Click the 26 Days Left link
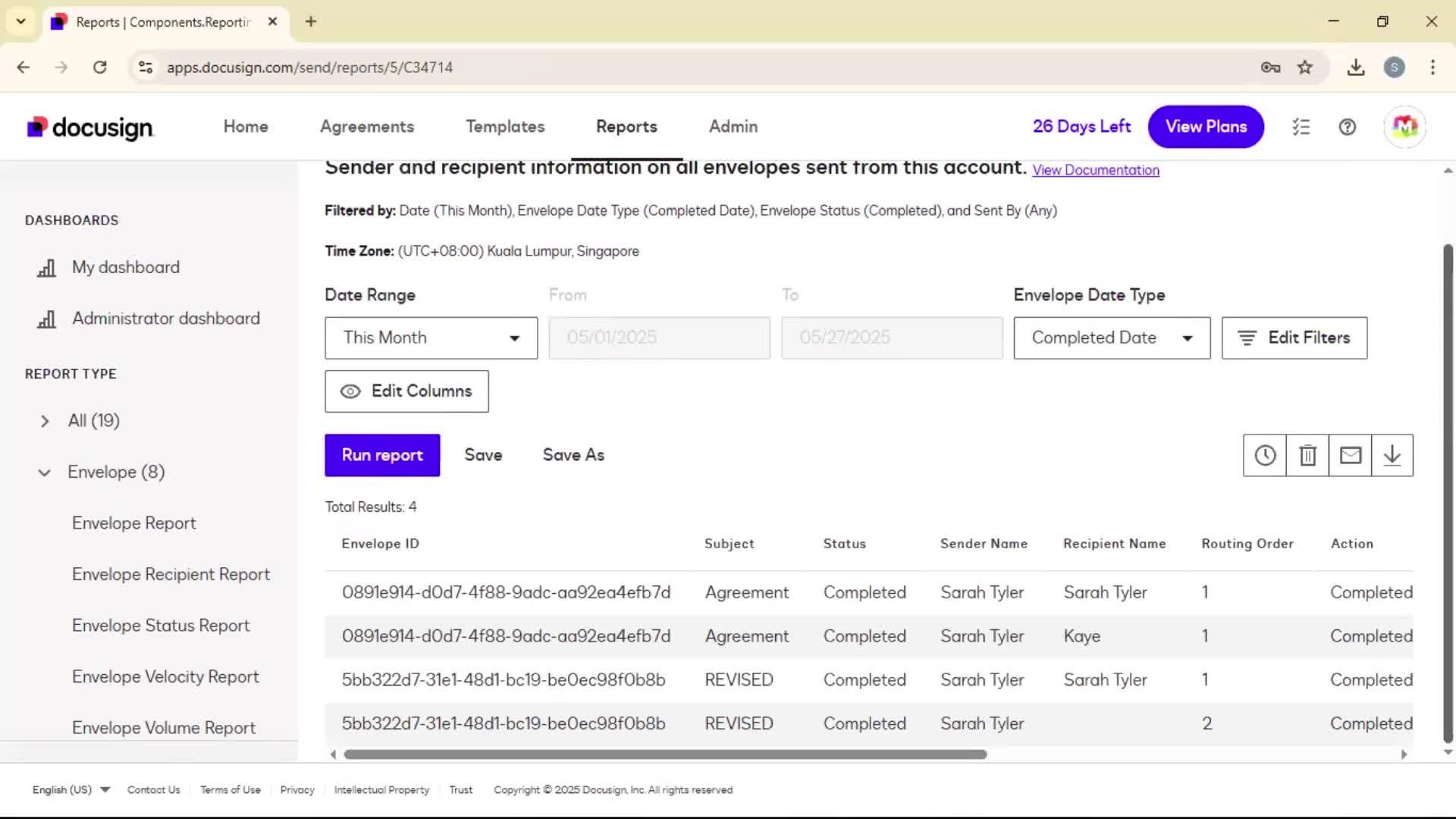 tap(1081, 127)
